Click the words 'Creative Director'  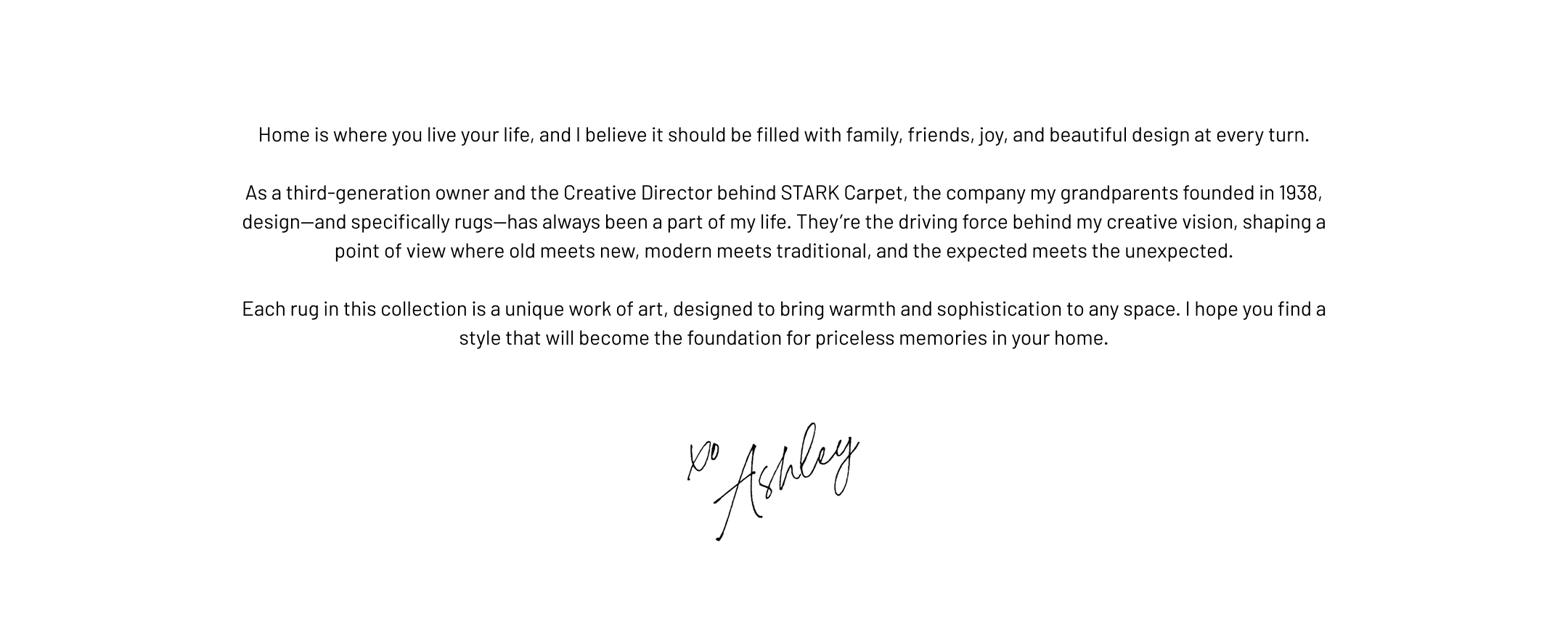click(637, 193)
